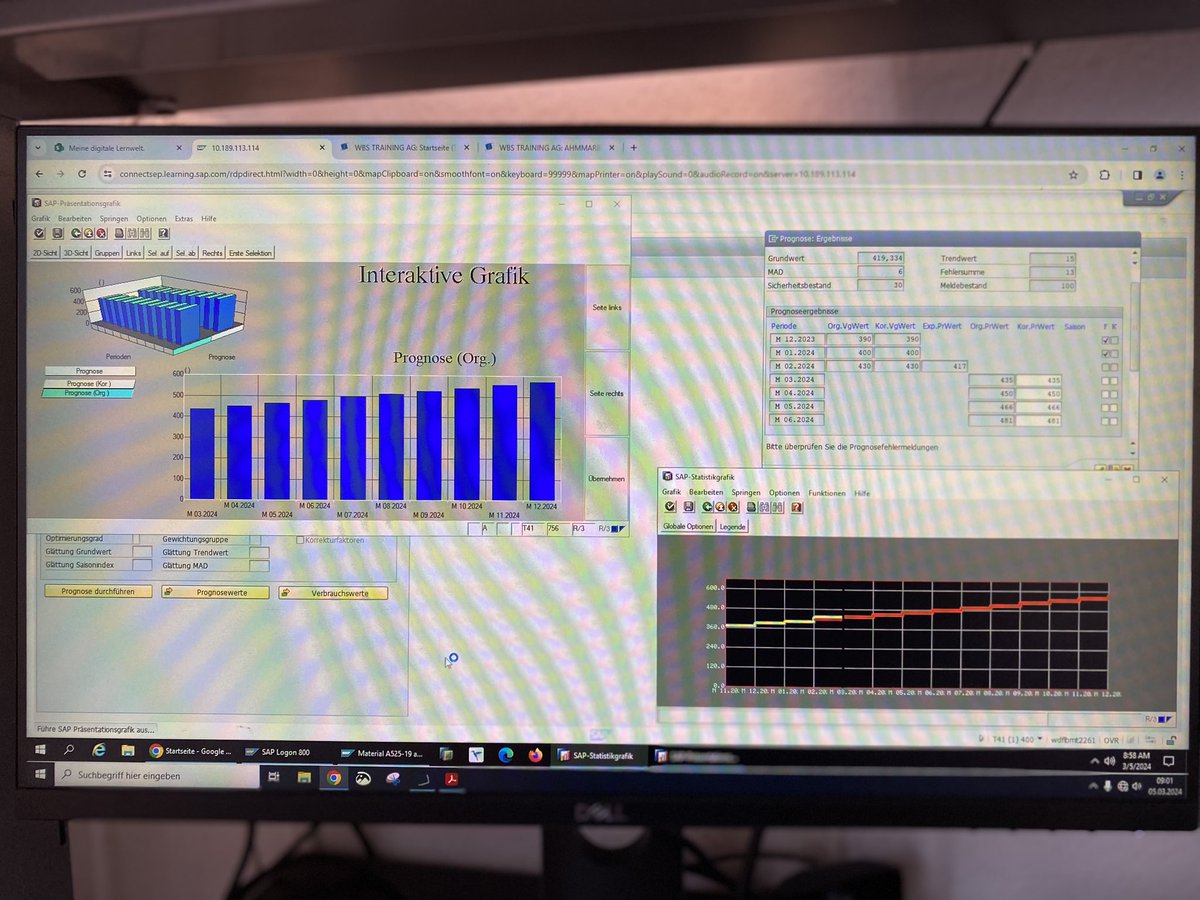The width and height of the screenshot is (1200, 900).
Task: Open the help question mark icon in SAP-Präsentationsgrafik
Action: click(164, 233)
